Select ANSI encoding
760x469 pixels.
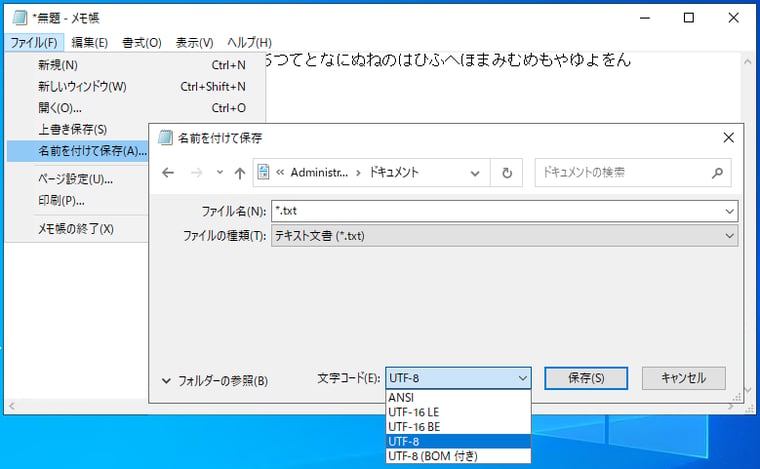point(458,397)
